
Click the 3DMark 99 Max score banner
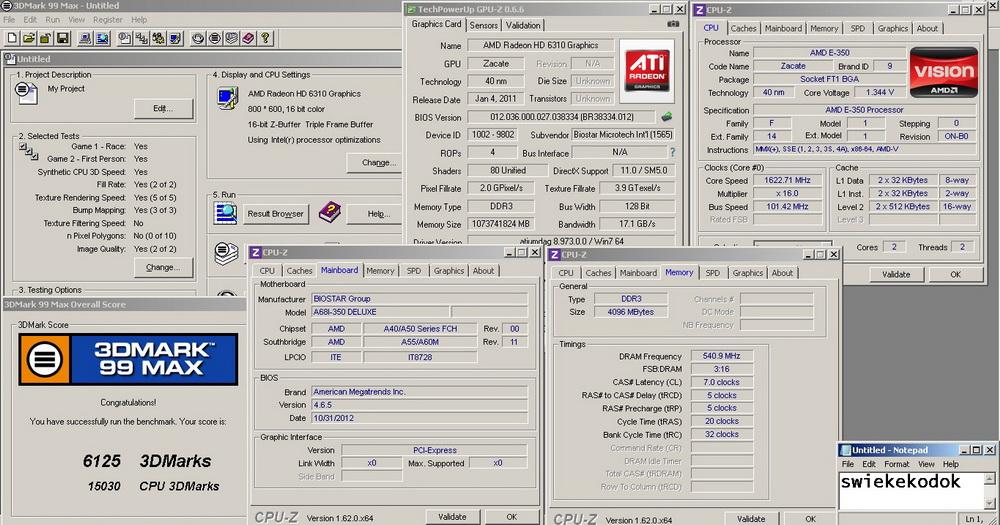pyautogui.click(x=128, y=359)
